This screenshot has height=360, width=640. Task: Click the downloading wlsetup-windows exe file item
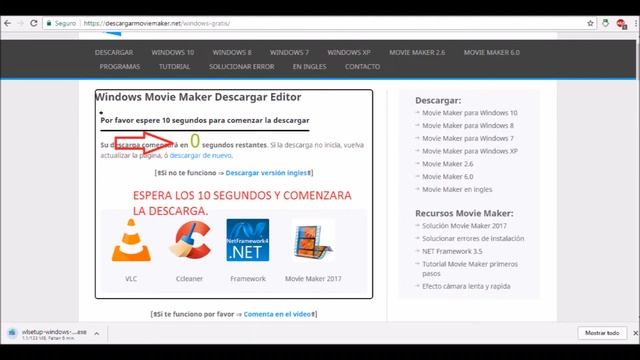click(48, 334)
